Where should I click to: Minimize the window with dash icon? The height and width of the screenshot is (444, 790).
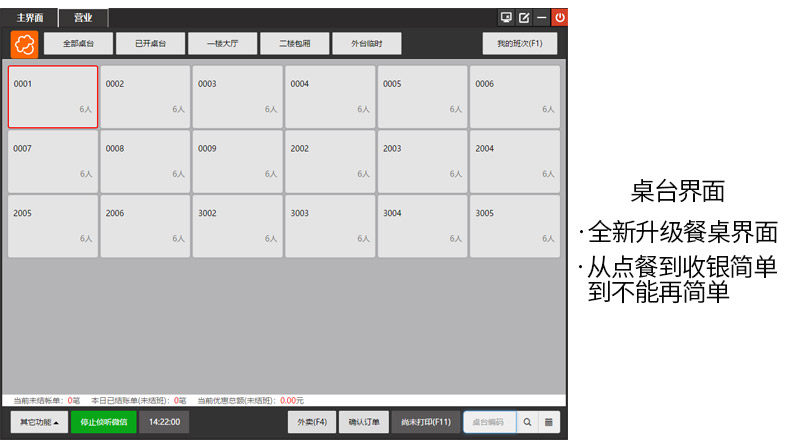point(542,18)
